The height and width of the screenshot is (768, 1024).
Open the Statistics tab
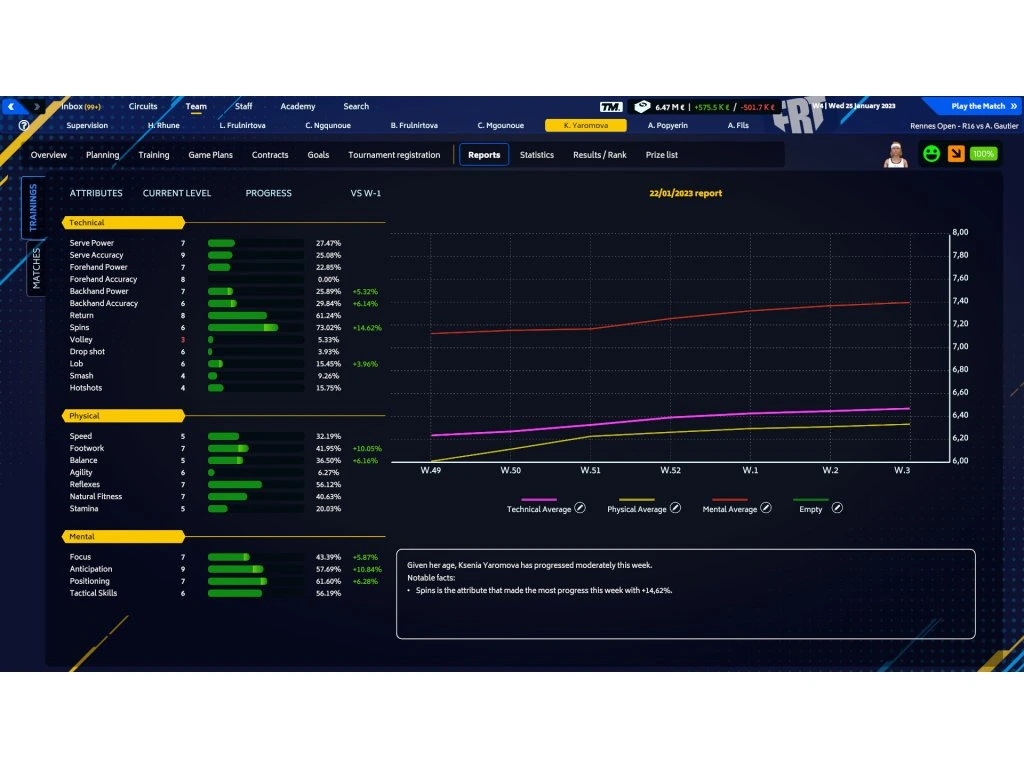pyautogui.click(x=537, y=155)
